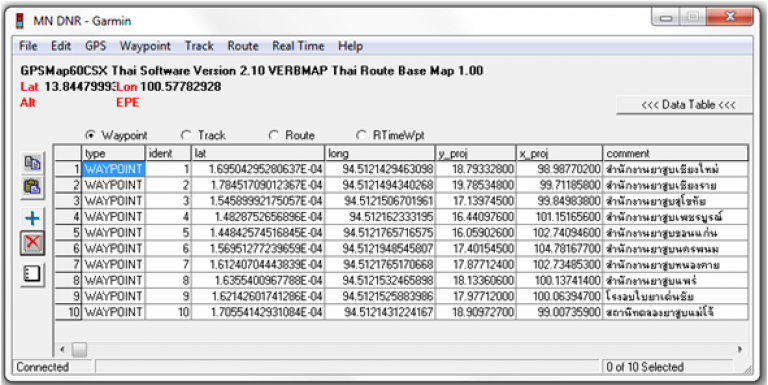Add a new record with plus icon
This screenshot has height=385, width=768.
coord(32,218)
